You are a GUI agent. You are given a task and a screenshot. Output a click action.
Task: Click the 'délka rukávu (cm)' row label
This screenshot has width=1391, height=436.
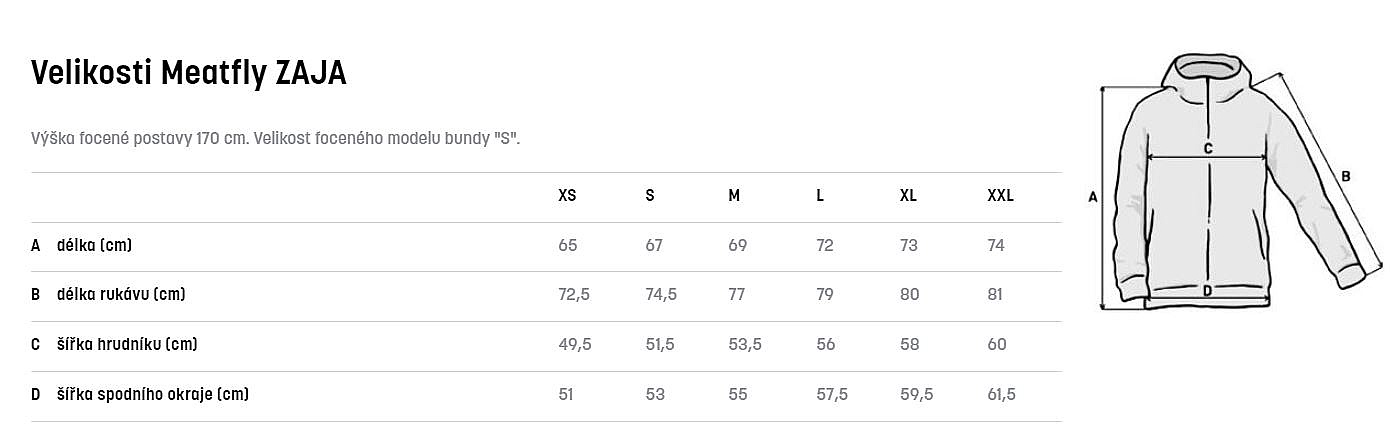pyautogui.click(x=121, y=294)
